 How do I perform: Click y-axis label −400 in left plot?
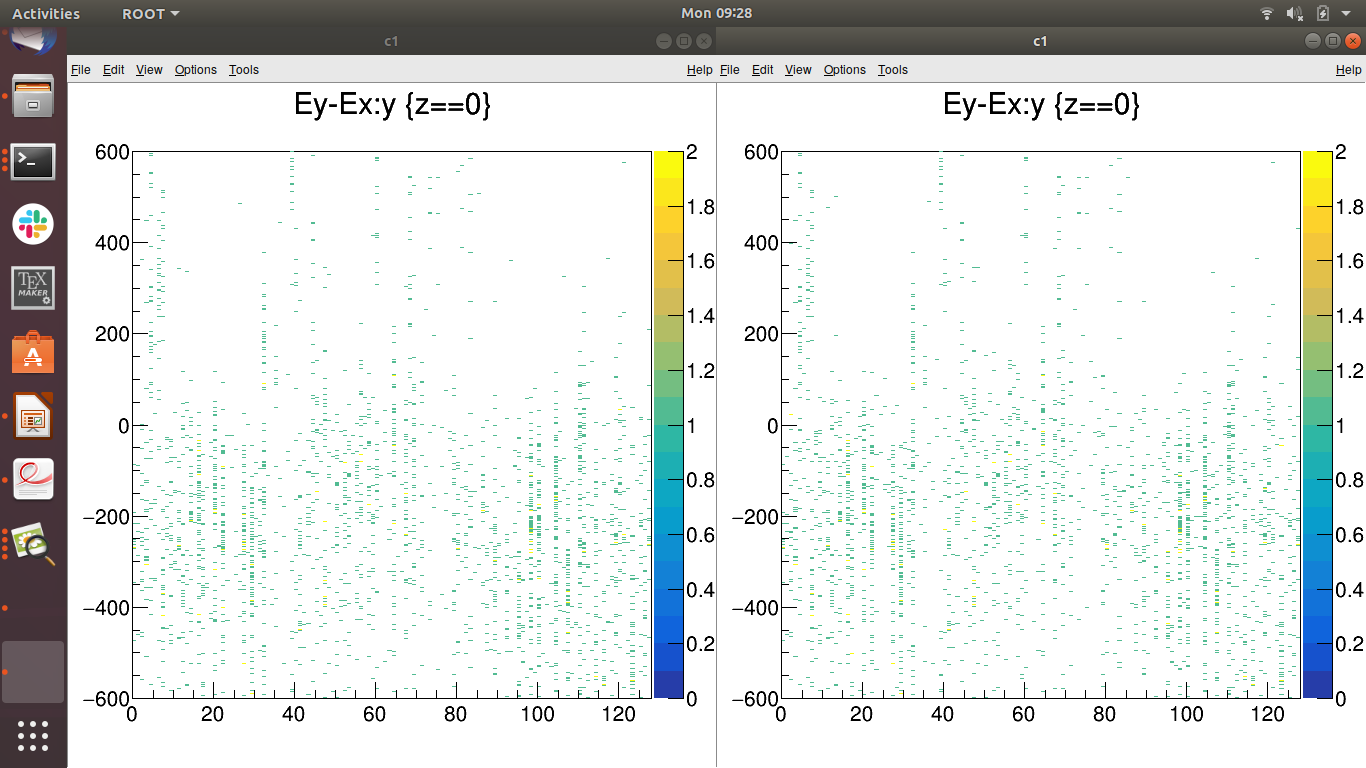(x=105, y=608)
